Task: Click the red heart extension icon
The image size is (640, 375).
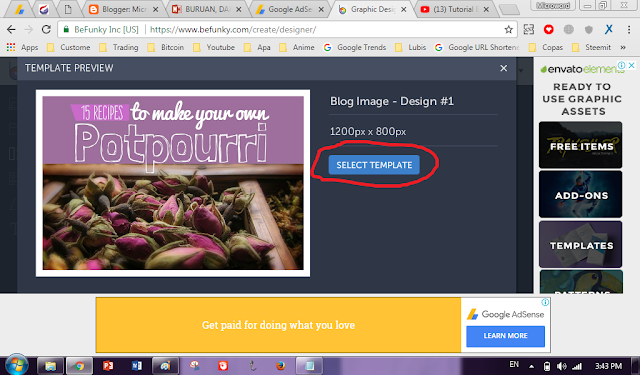Action: click(x=549, y=29)
